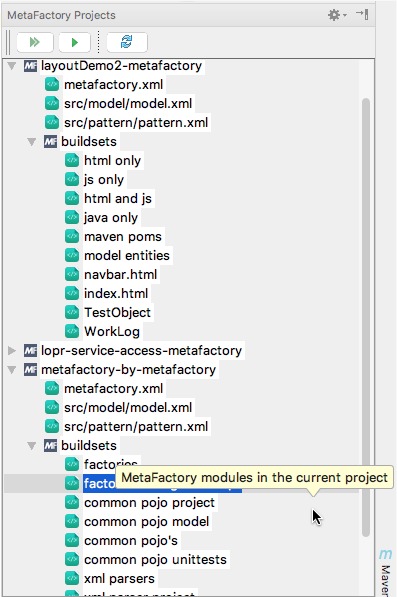This screenshot has width=397, height=597.
Task: Collapse buildsets under metafactory-by-metafactory
Action: tap(32, 446)
